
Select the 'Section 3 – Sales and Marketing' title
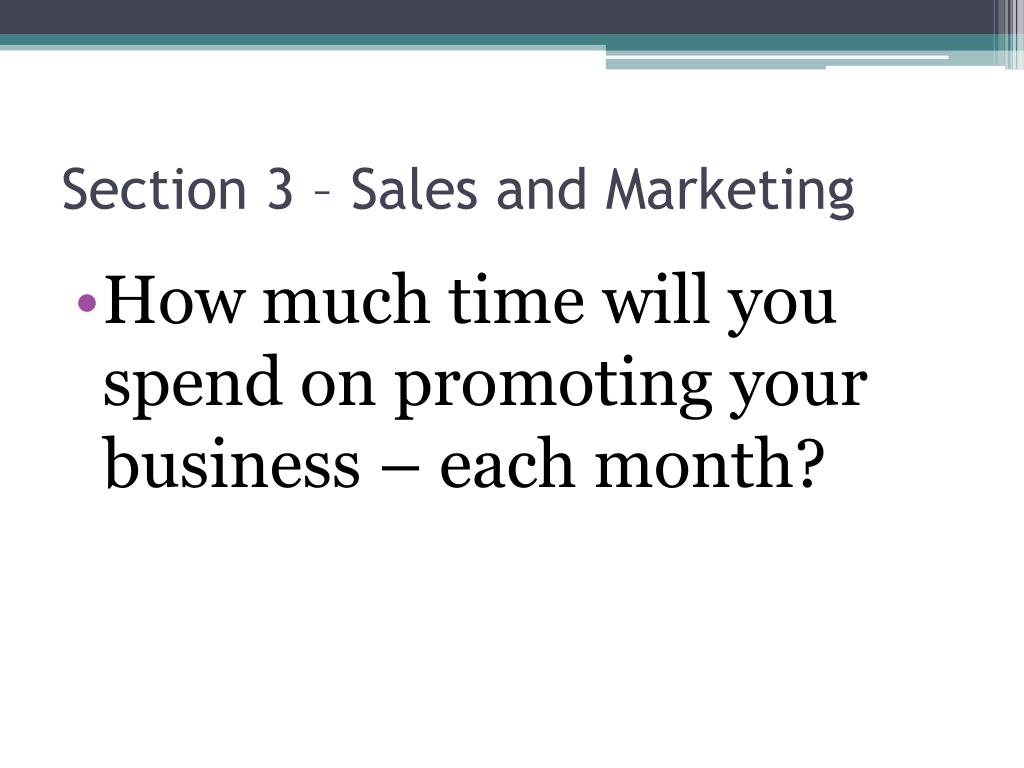[458, 189]
